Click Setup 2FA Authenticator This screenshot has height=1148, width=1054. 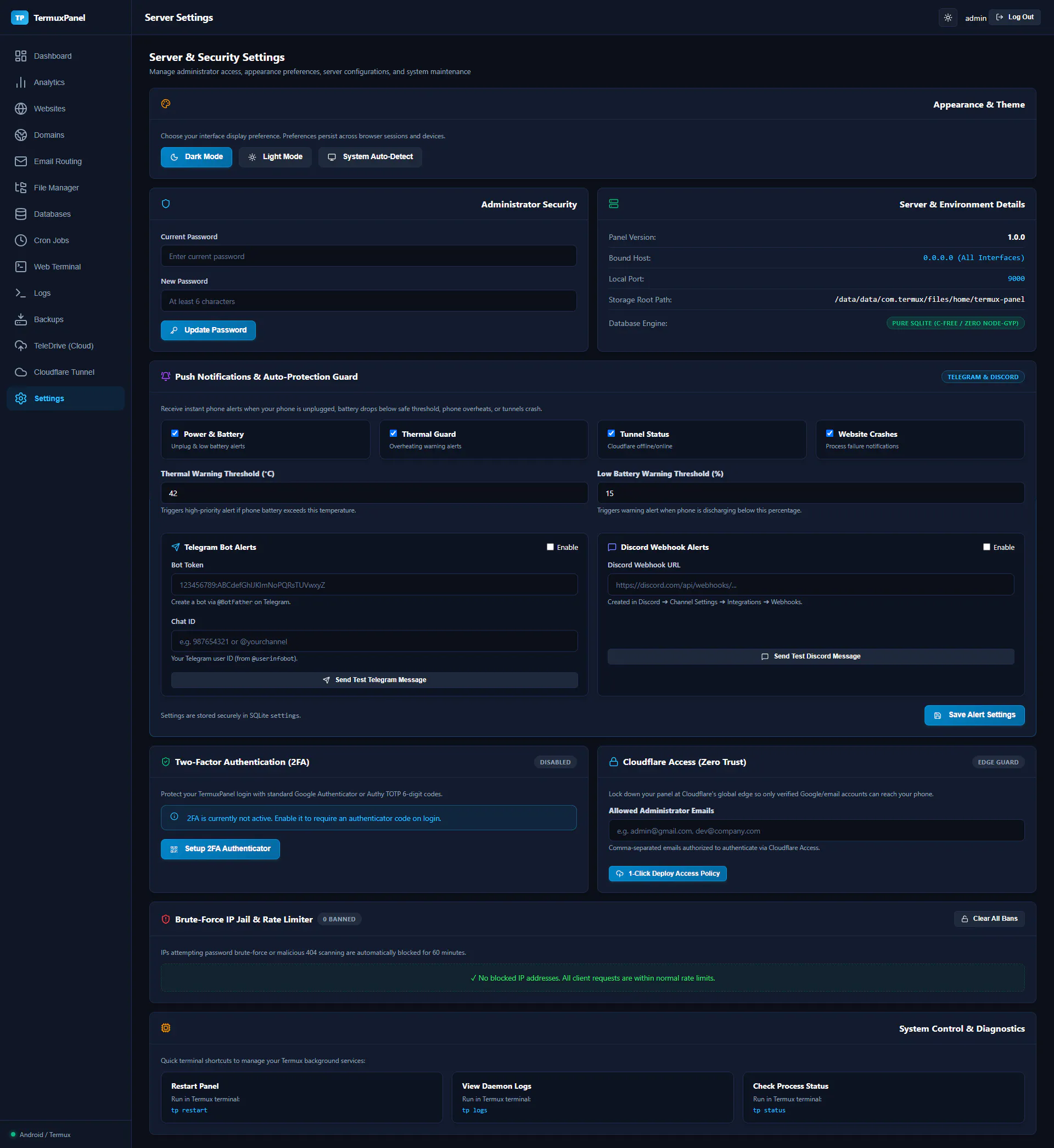pos(220,849)
